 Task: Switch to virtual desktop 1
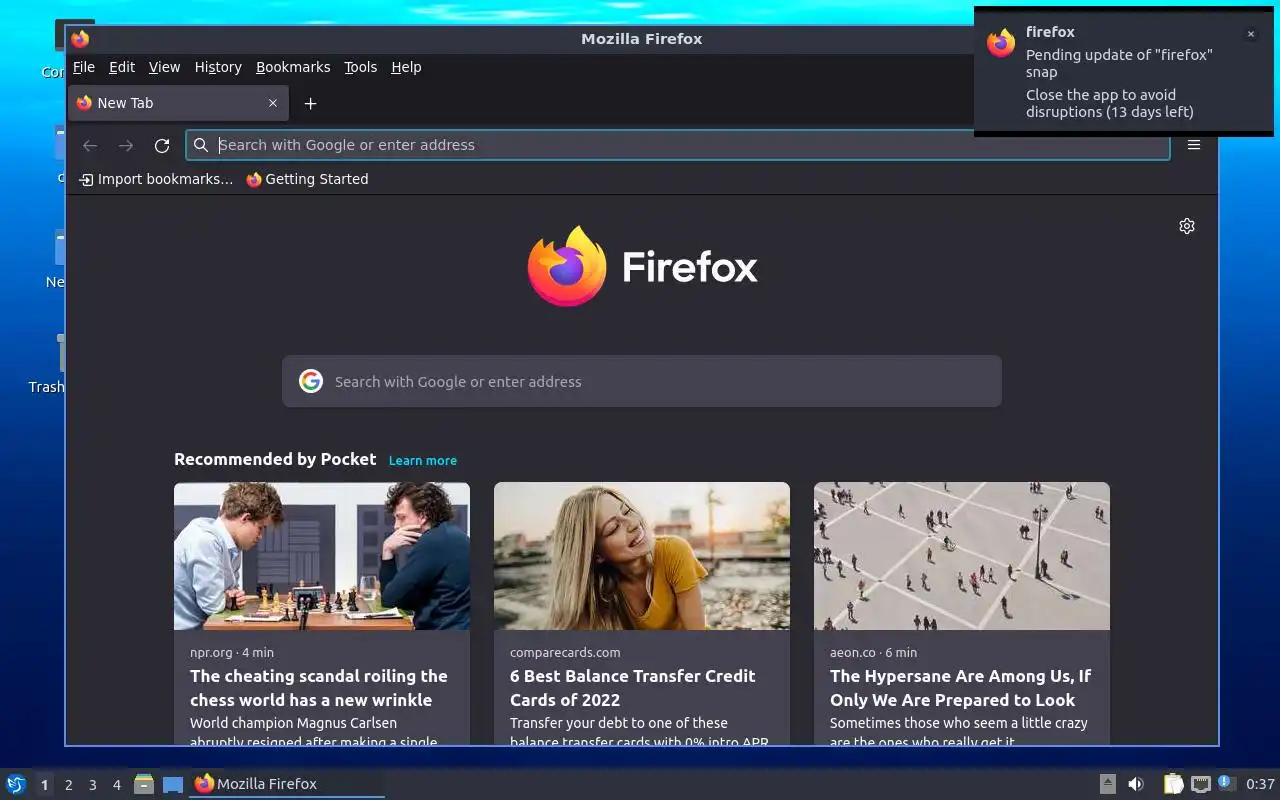pyautogui.click(x=44, y=785)
